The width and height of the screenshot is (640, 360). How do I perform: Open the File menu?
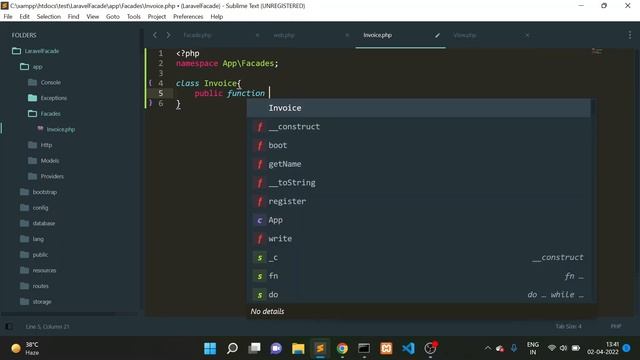coord(8,17)
